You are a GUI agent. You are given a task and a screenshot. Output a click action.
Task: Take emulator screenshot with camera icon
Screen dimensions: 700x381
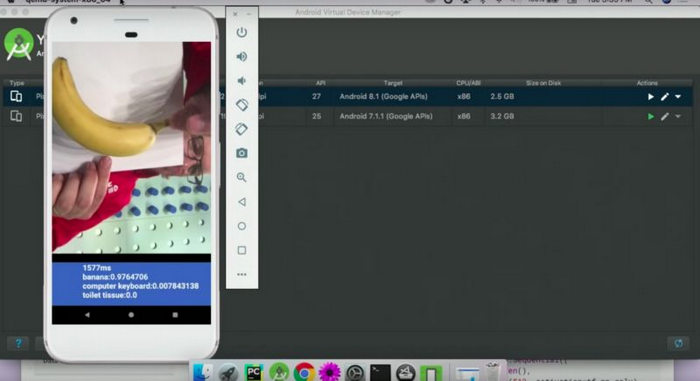pos(242,153)
